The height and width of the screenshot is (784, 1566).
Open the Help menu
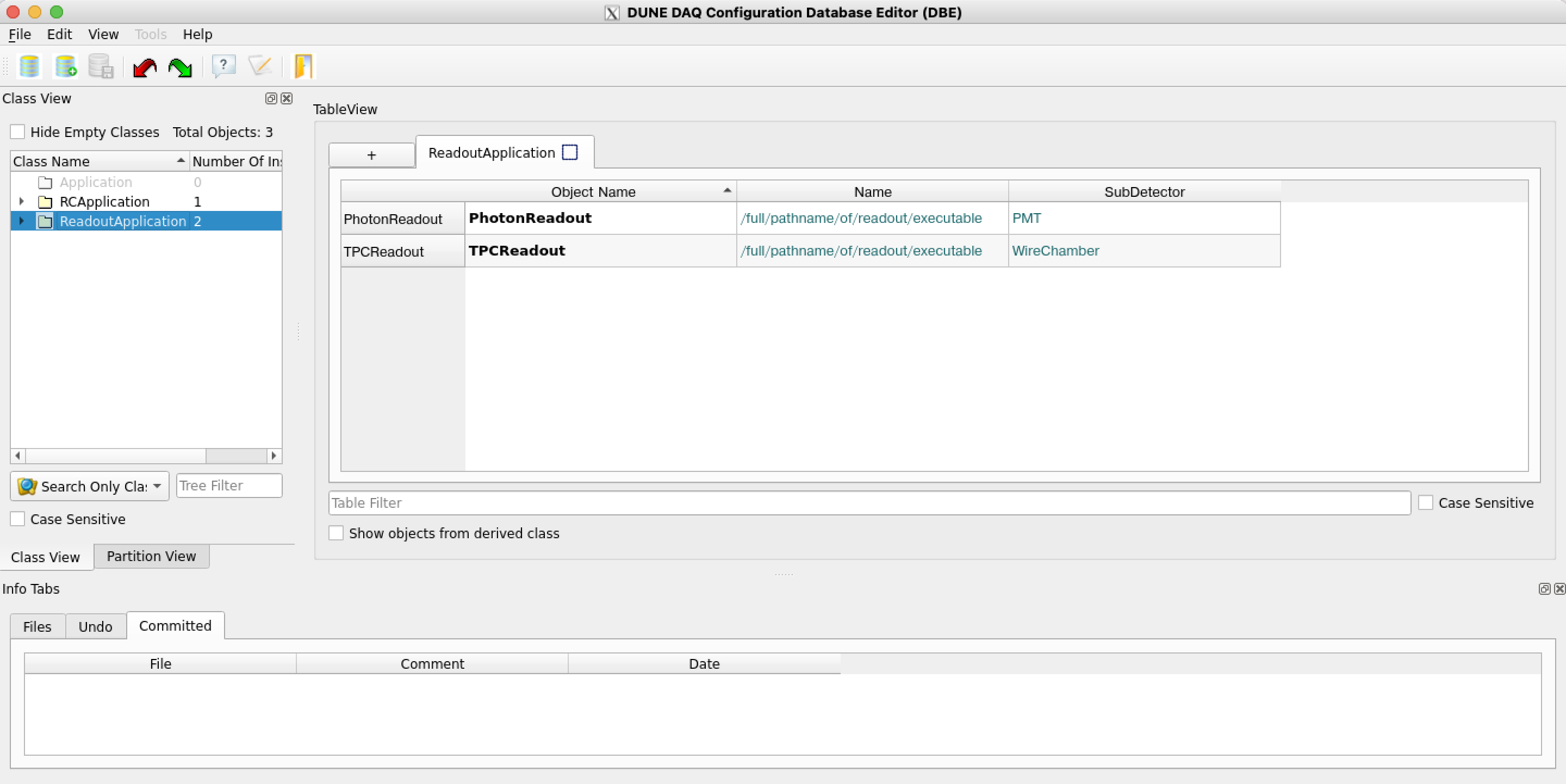pos(197,34)
